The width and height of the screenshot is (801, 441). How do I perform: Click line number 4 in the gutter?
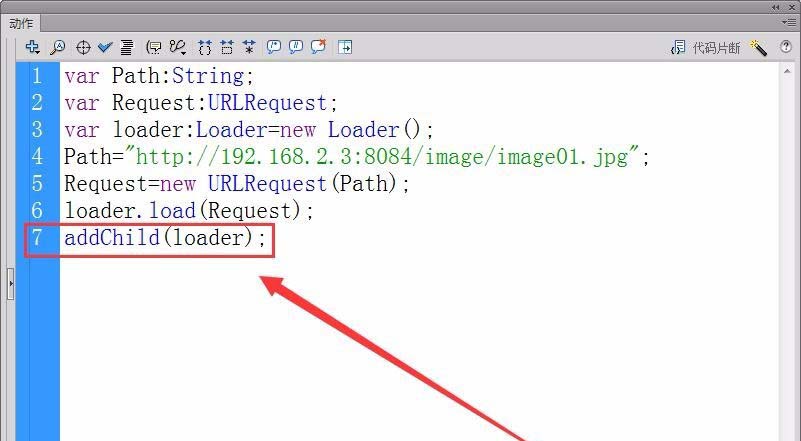tap(37, 156)
